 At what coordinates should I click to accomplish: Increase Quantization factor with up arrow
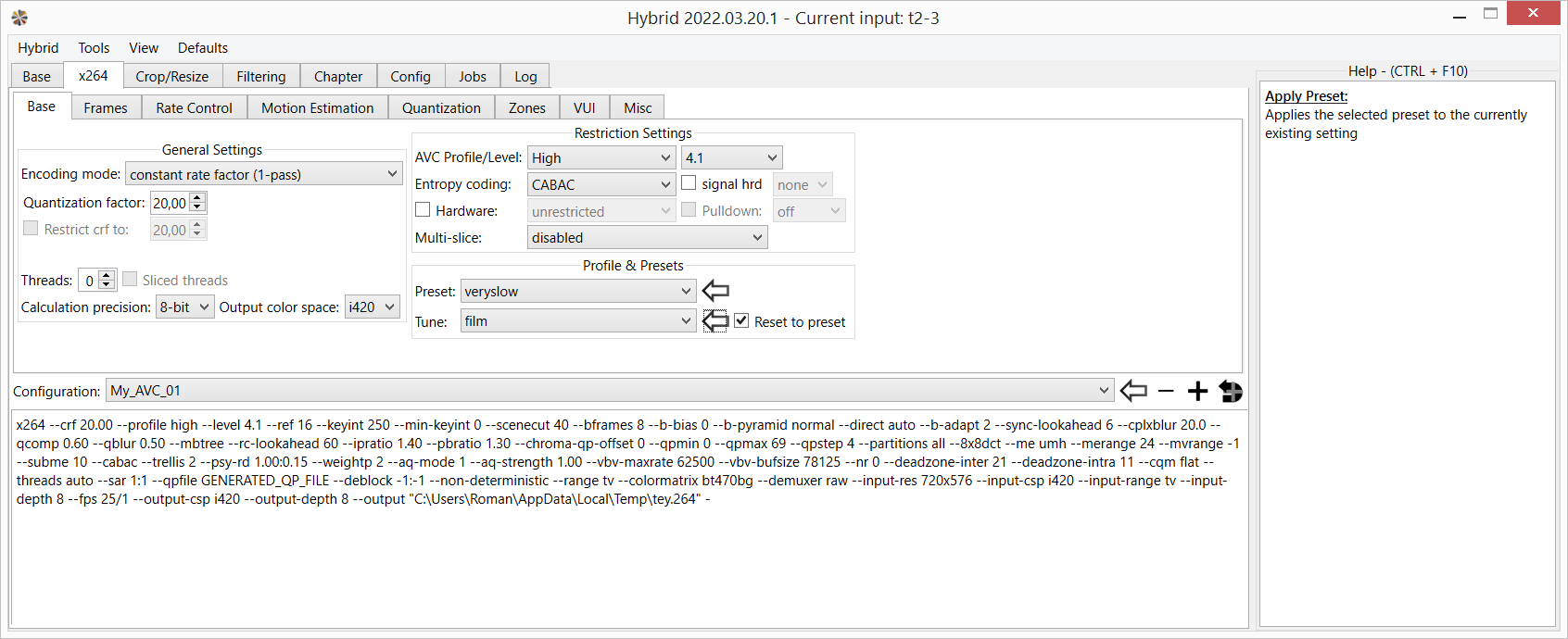click(x=197, y=197)
